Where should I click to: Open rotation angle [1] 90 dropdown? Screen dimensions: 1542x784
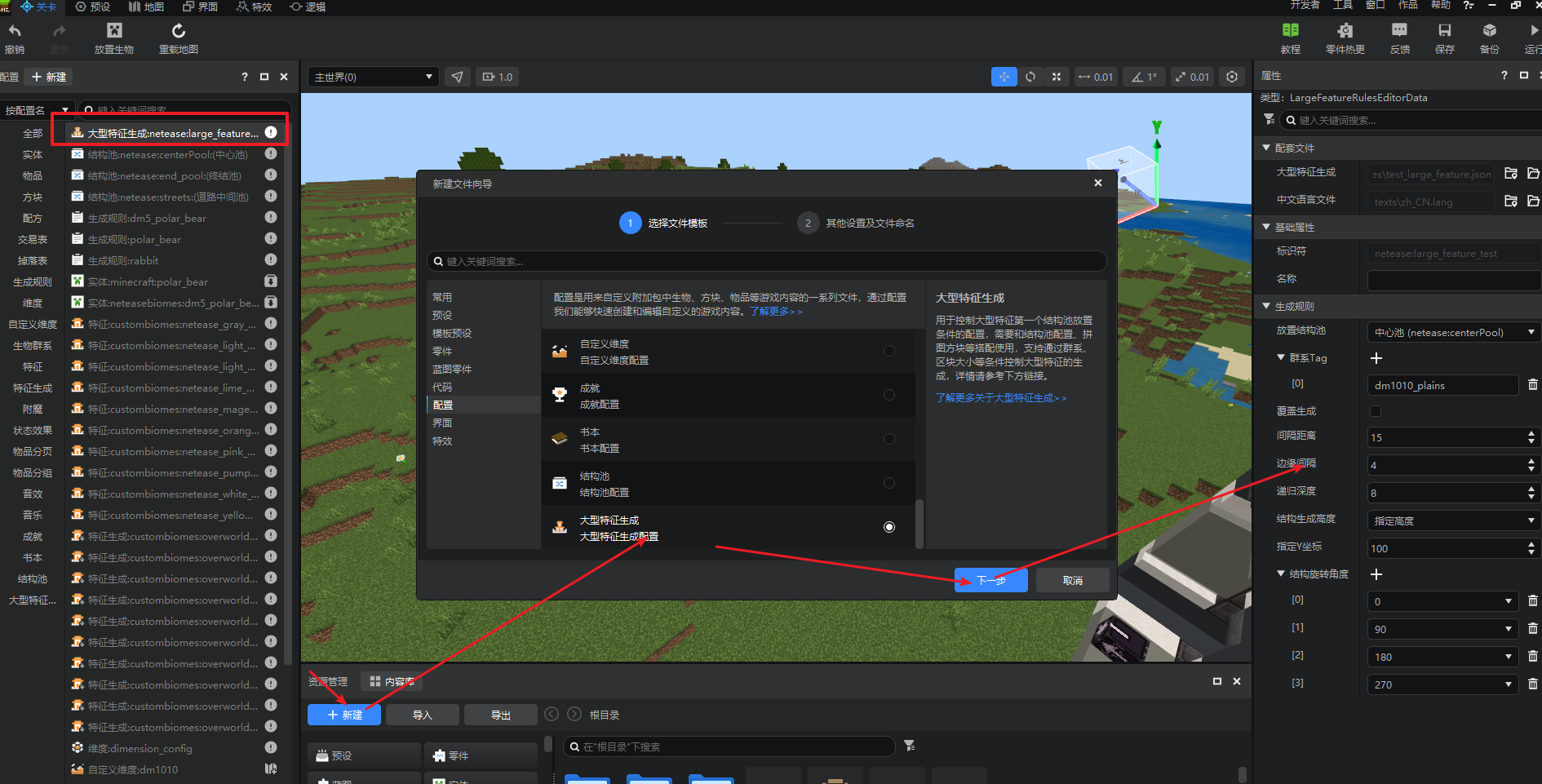coord(1442,629)
